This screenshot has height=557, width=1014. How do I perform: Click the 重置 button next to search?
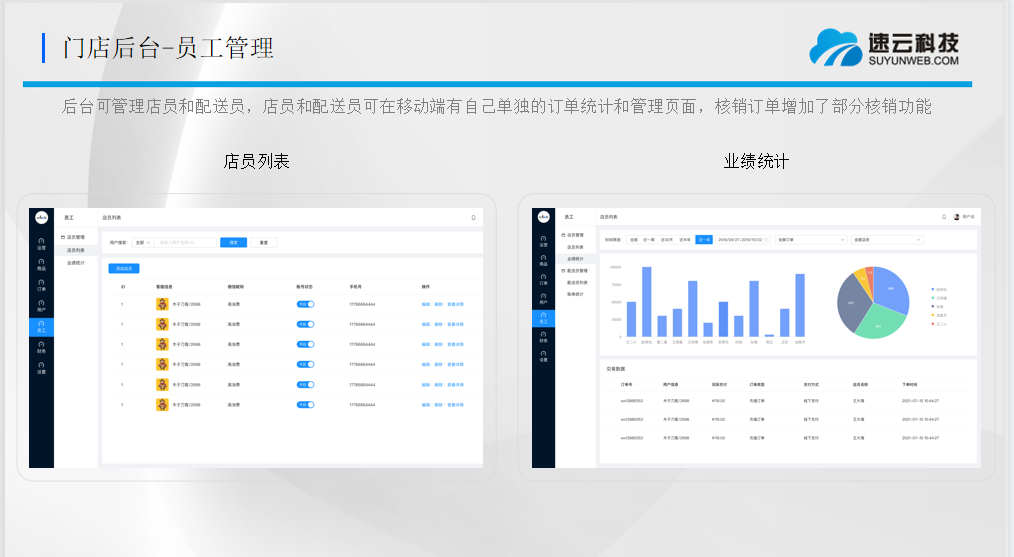pyautogui.click(x=263, y=242)
